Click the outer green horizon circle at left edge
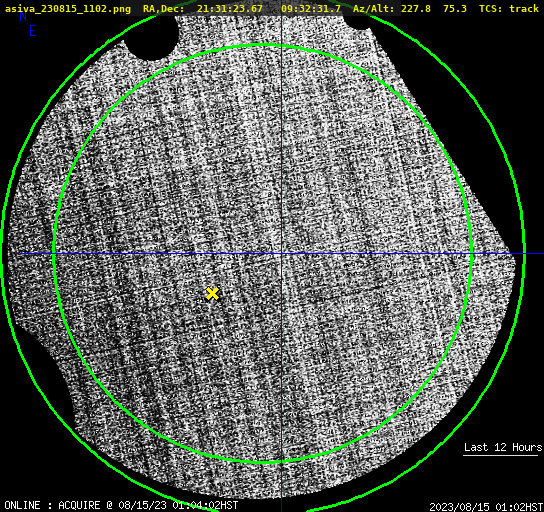This screenshot has height=512, width=544. pyautogui.click(x=3, y=254)
